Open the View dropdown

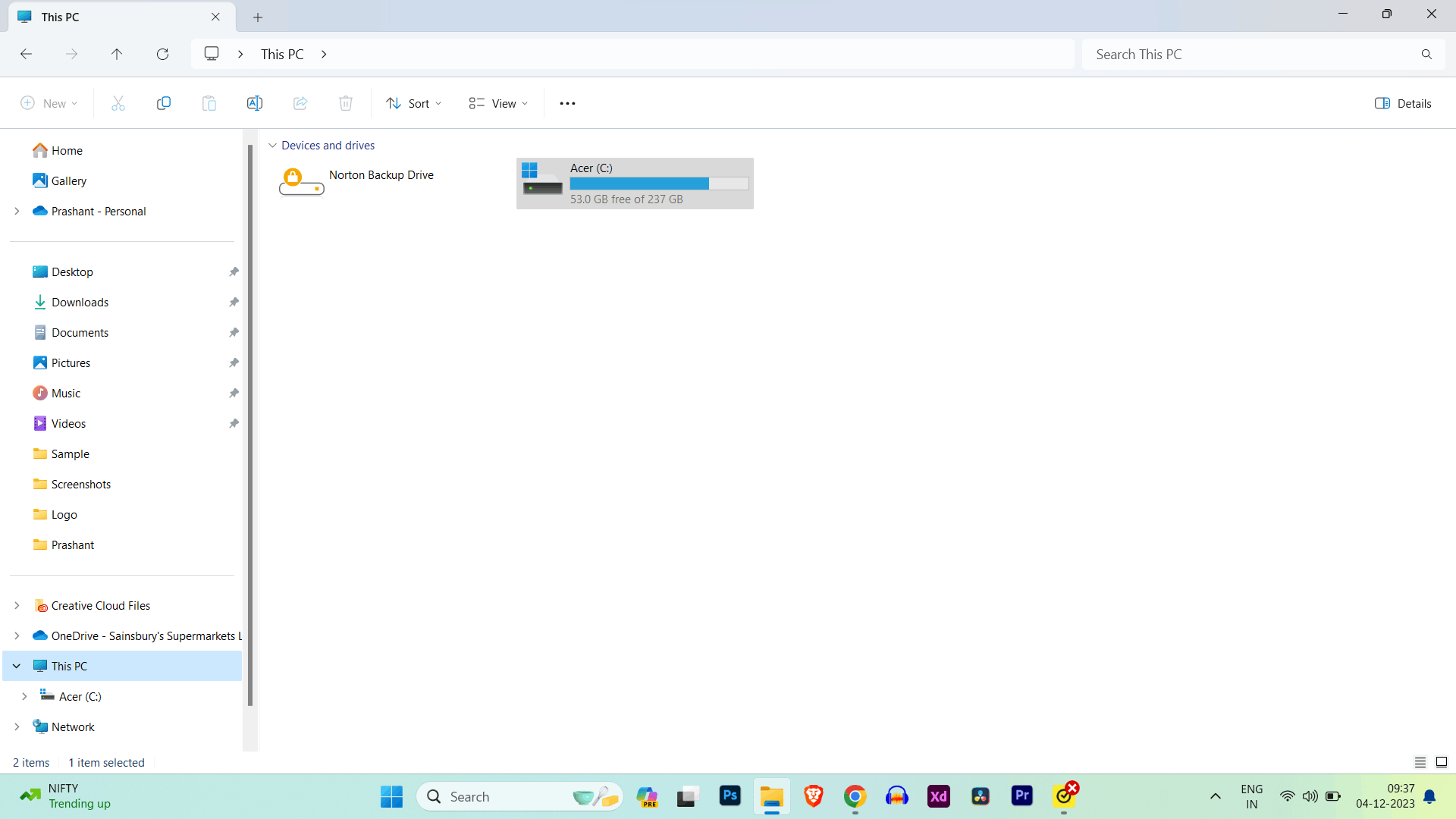click(498, 103)
